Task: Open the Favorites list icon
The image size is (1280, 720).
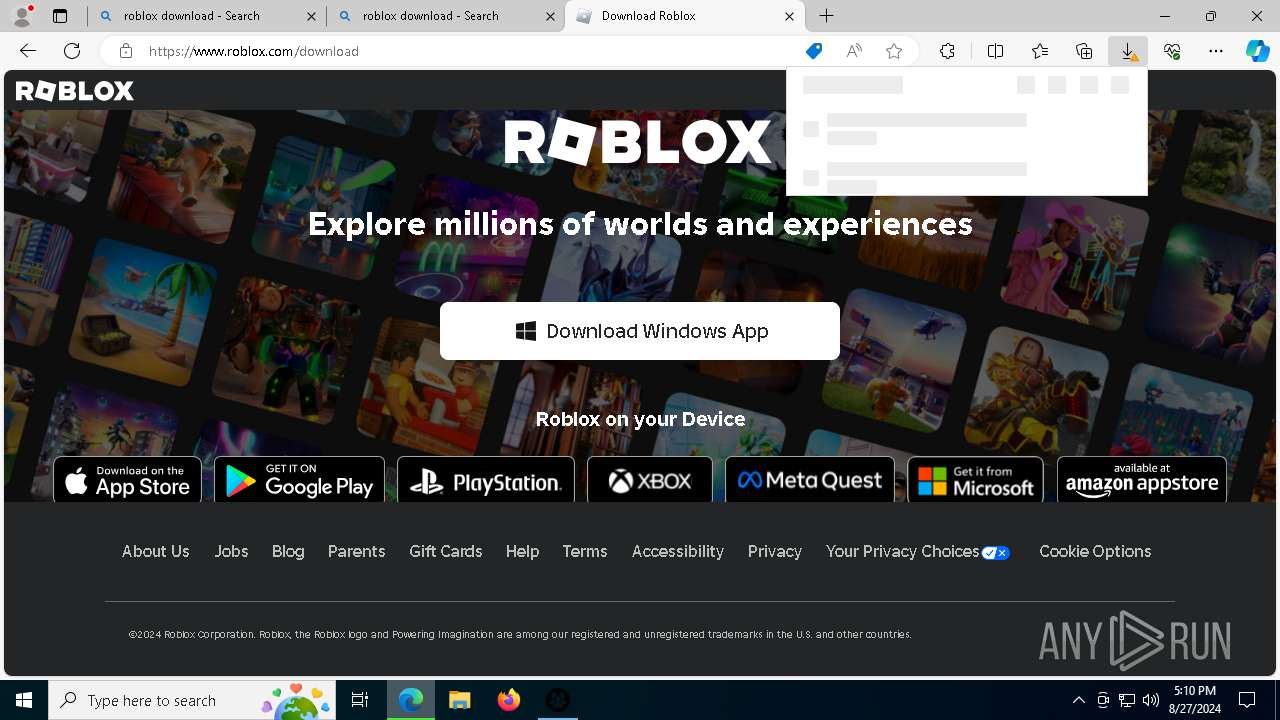Action: pos(1040,51)
